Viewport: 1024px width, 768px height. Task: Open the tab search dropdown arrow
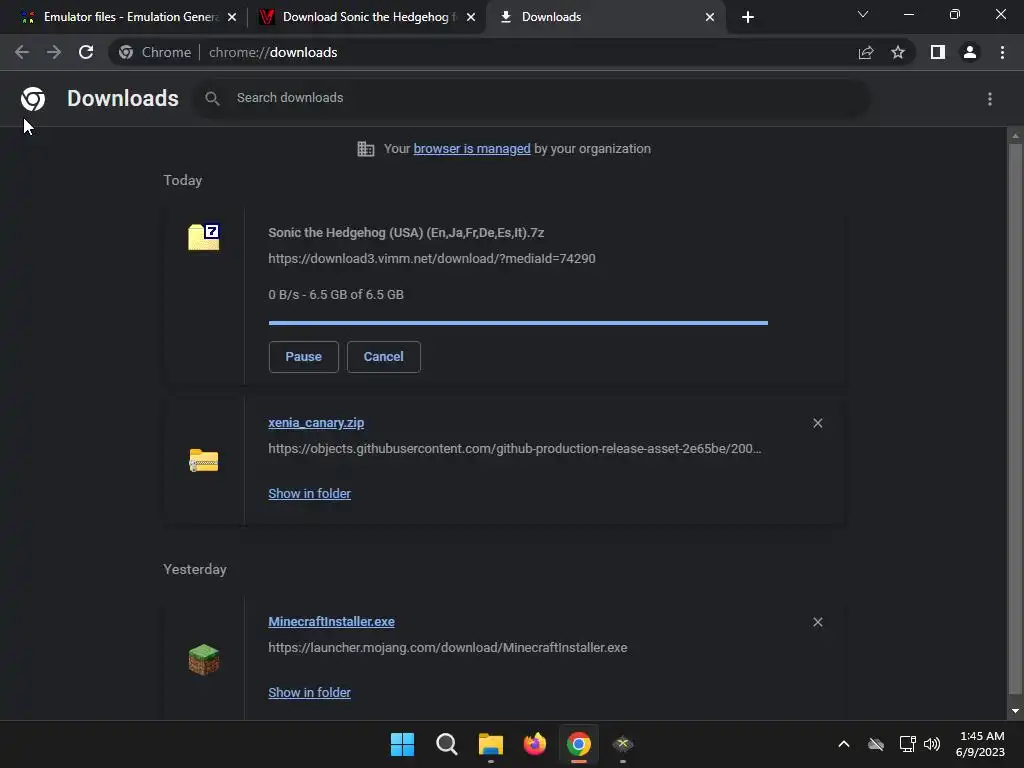tap(863, 14)
